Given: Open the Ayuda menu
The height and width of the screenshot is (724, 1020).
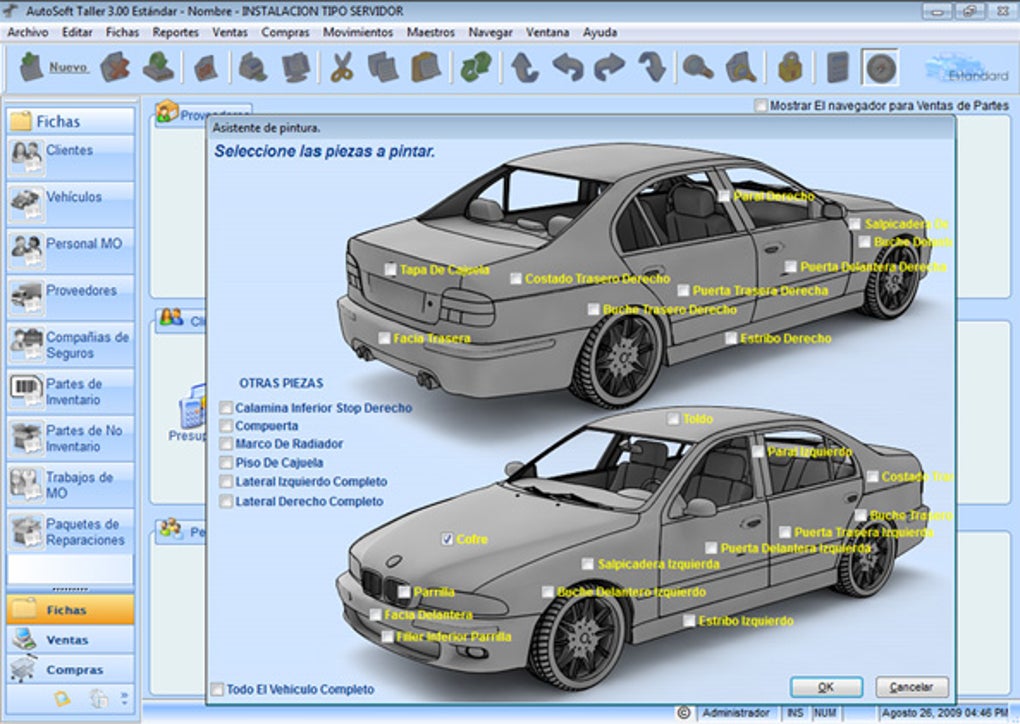Looking at the screenshot, I should point(600,32).
